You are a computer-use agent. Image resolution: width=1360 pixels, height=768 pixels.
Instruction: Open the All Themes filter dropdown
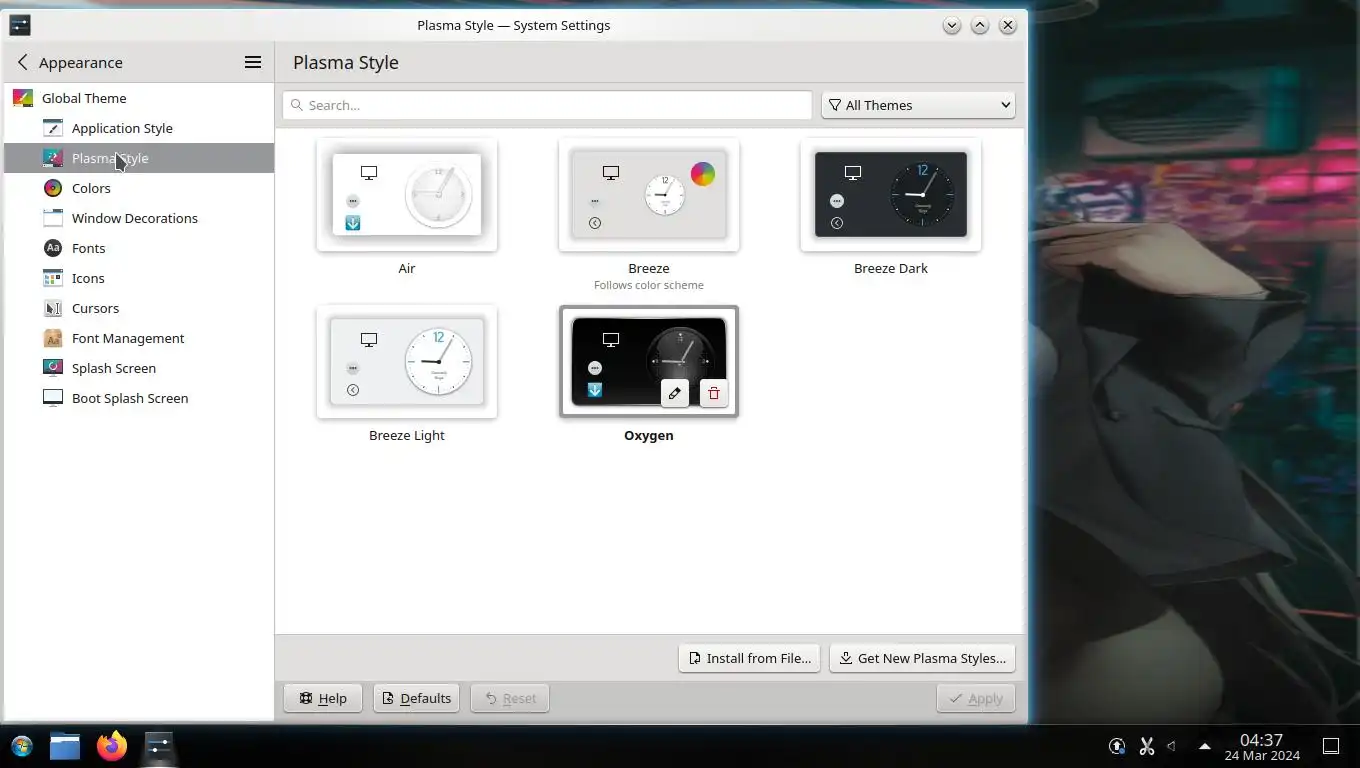918,105
